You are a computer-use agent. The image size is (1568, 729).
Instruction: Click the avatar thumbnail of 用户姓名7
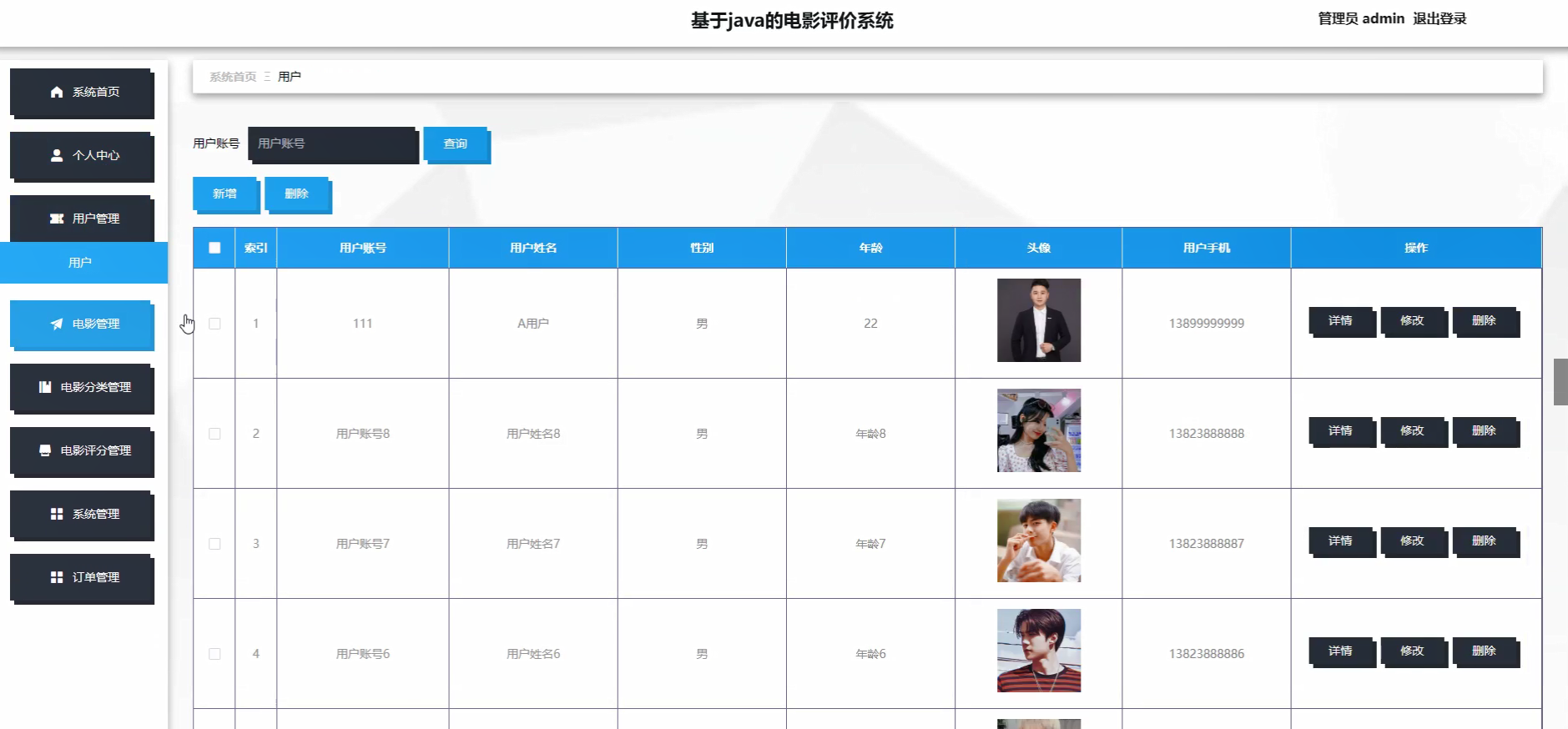[x=1039, y=540]
